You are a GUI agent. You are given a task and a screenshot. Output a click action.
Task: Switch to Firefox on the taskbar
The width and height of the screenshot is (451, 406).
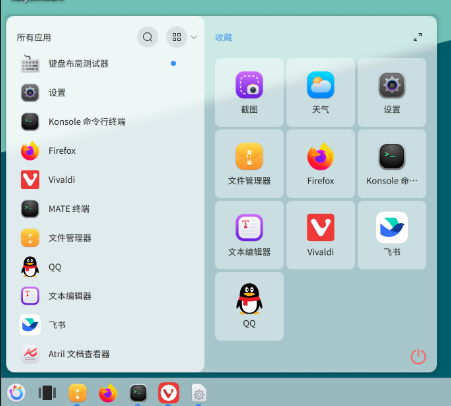[x=108, y=393]
